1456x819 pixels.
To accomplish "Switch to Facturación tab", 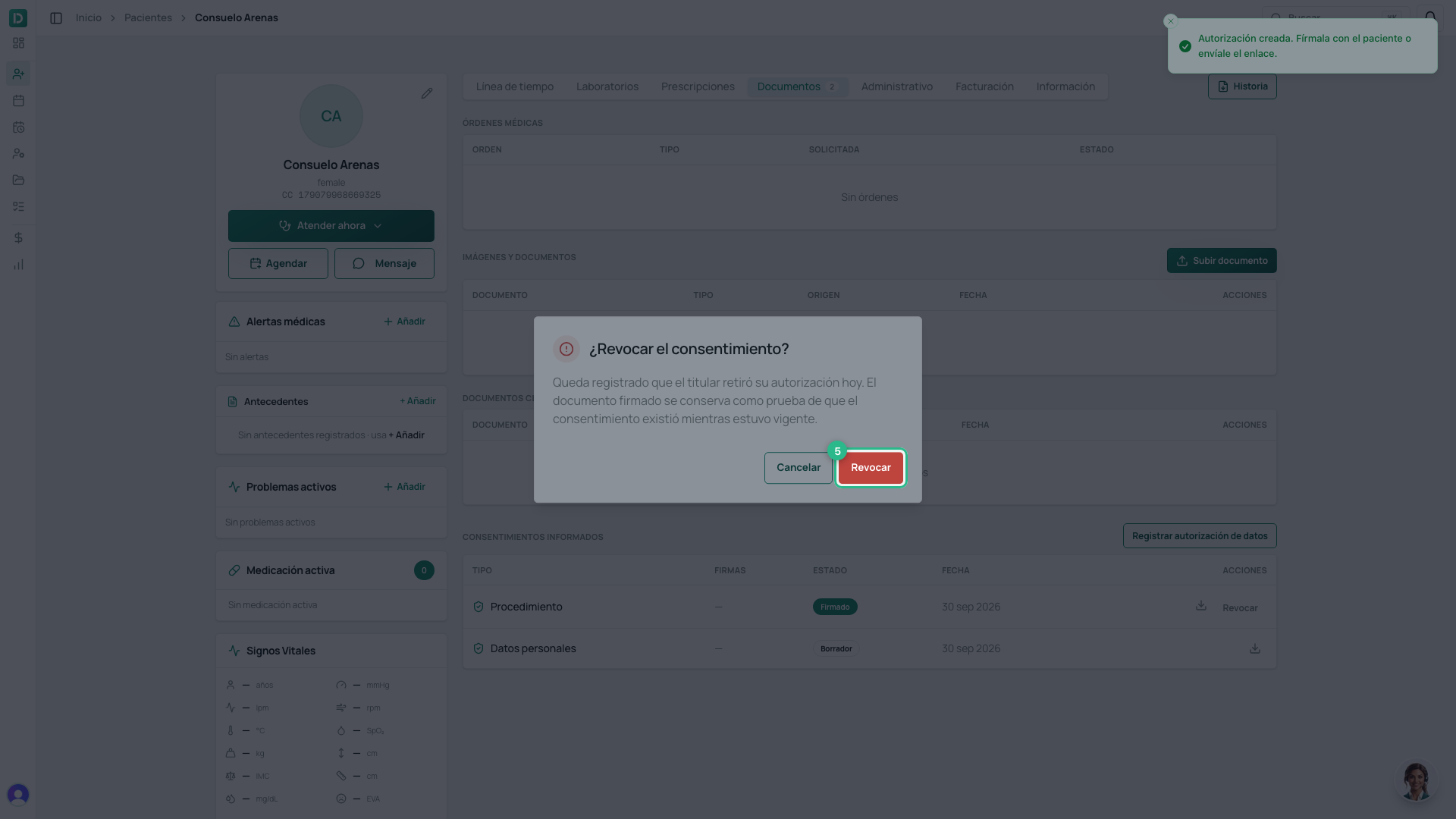I will [984, 86].
